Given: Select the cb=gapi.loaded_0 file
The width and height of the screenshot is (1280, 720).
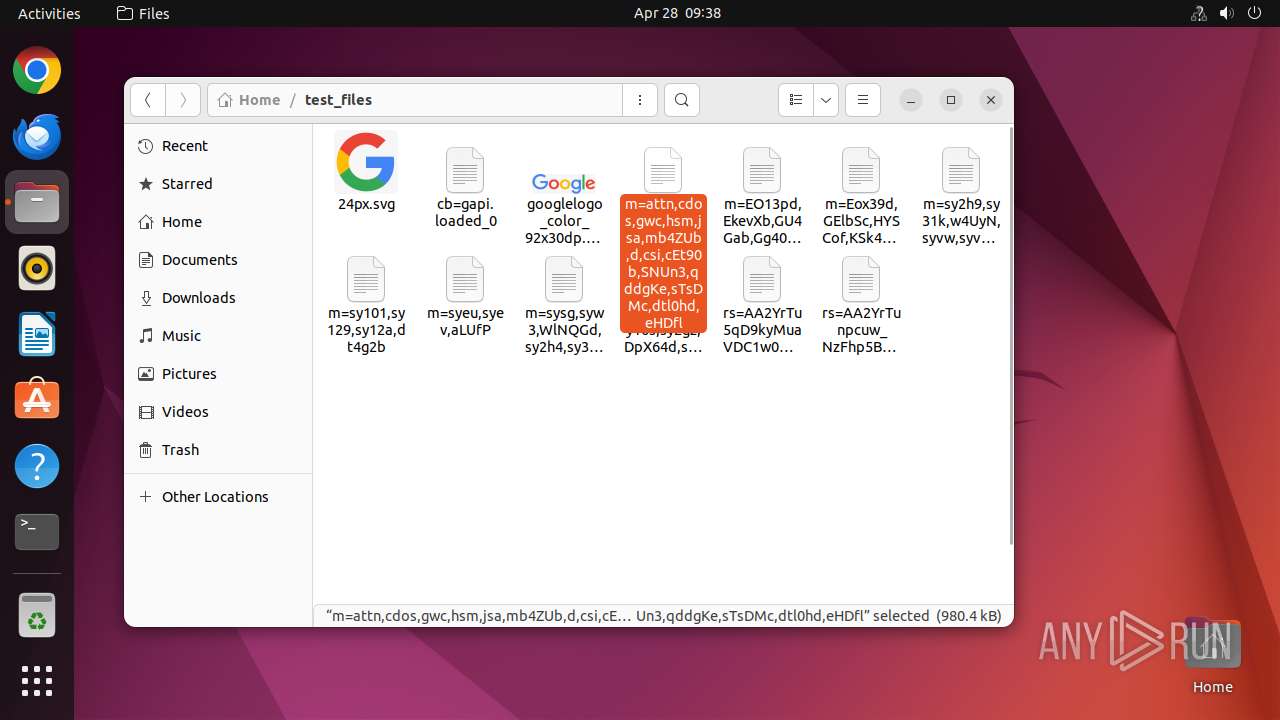Looking at the screenshot, I should pyautogui.click(x=465, y=187).
